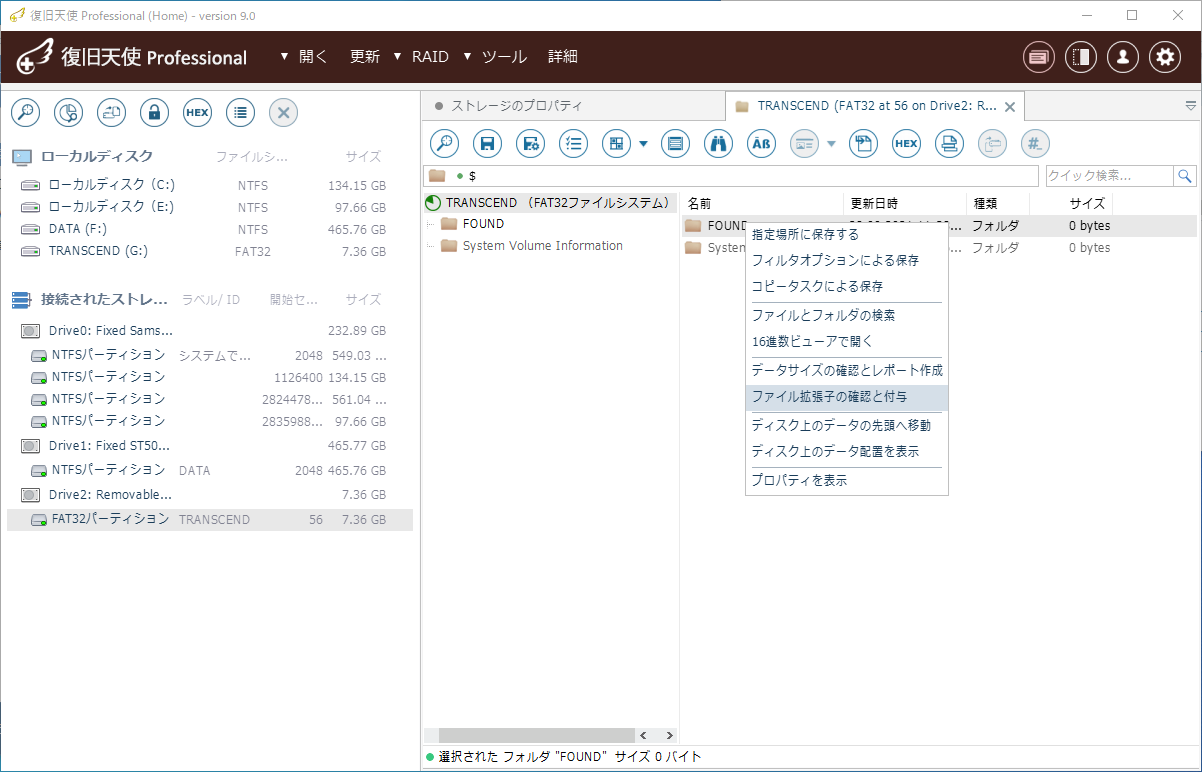Screen dimensions: 1202x772
Task: Click the floppy disk save icon
Action: (487, 144)
